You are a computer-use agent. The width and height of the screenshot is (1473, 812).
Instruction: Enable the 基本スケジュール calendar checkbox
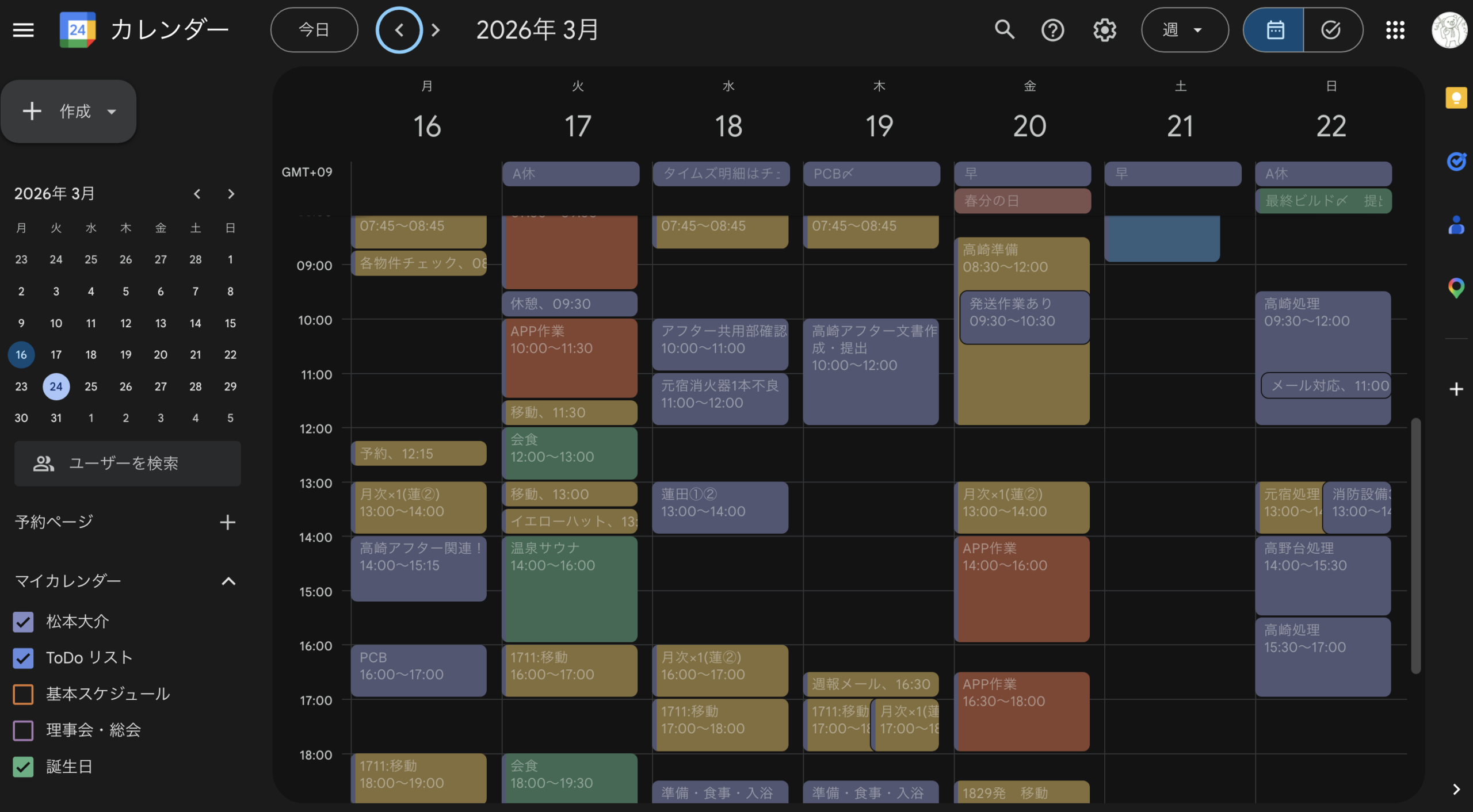click(x=23, y=694)
